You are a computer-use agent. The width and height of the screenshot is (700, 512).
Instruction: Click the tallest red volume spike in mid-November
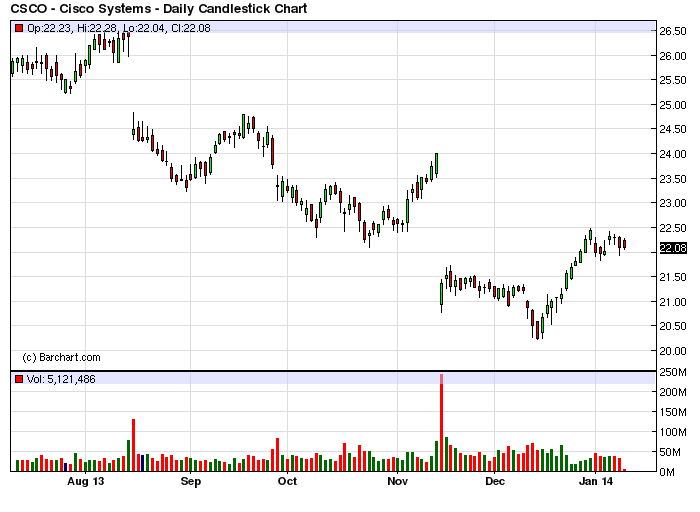[x=442, y=423]
